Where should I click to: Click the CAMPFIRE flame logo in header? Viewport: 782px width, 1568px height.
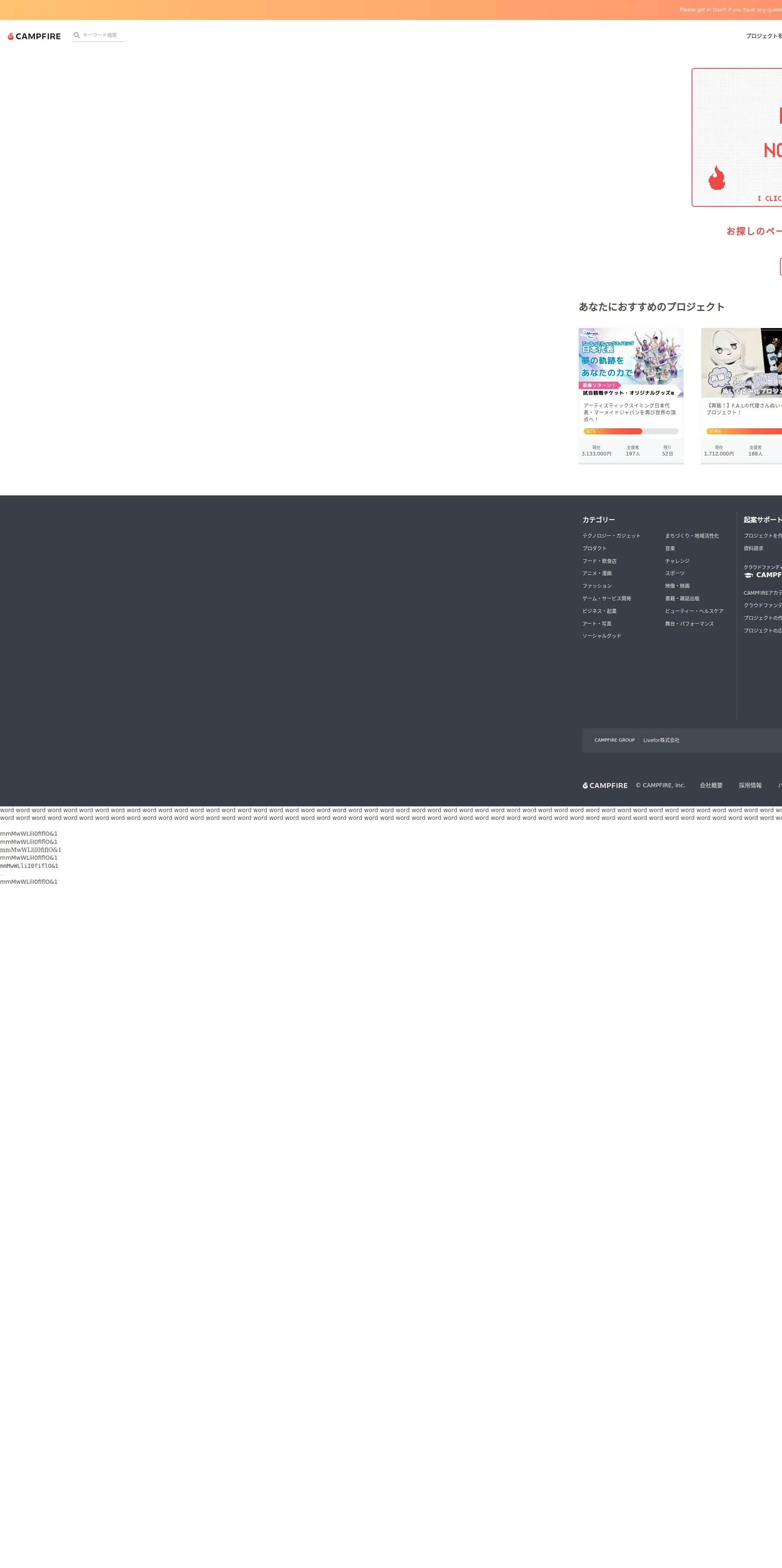[33, 37]
